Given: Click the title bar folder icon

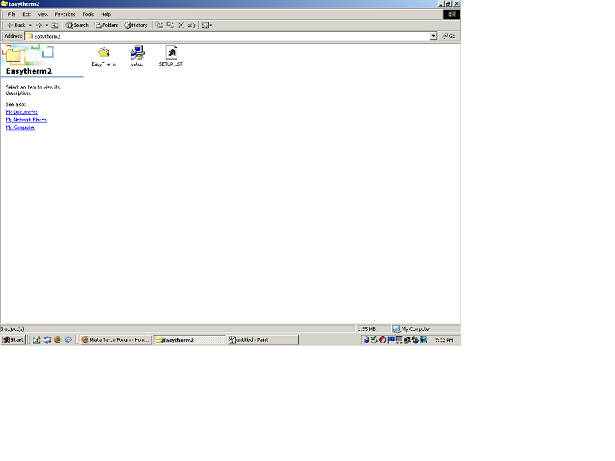Looking at the screenshot, I should [4, 4].
